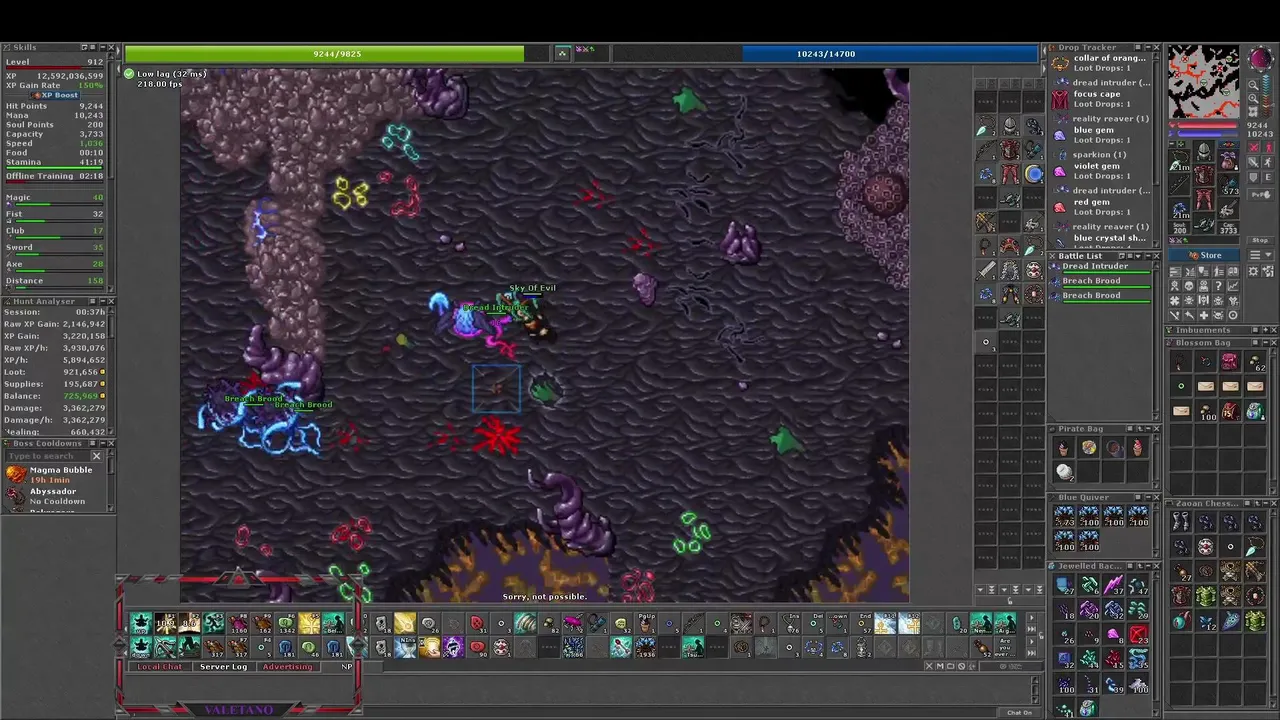Switch to the Server Log tab
Image resolution: width=1280 pixels, height=720 pixels.
pos(223,667)
